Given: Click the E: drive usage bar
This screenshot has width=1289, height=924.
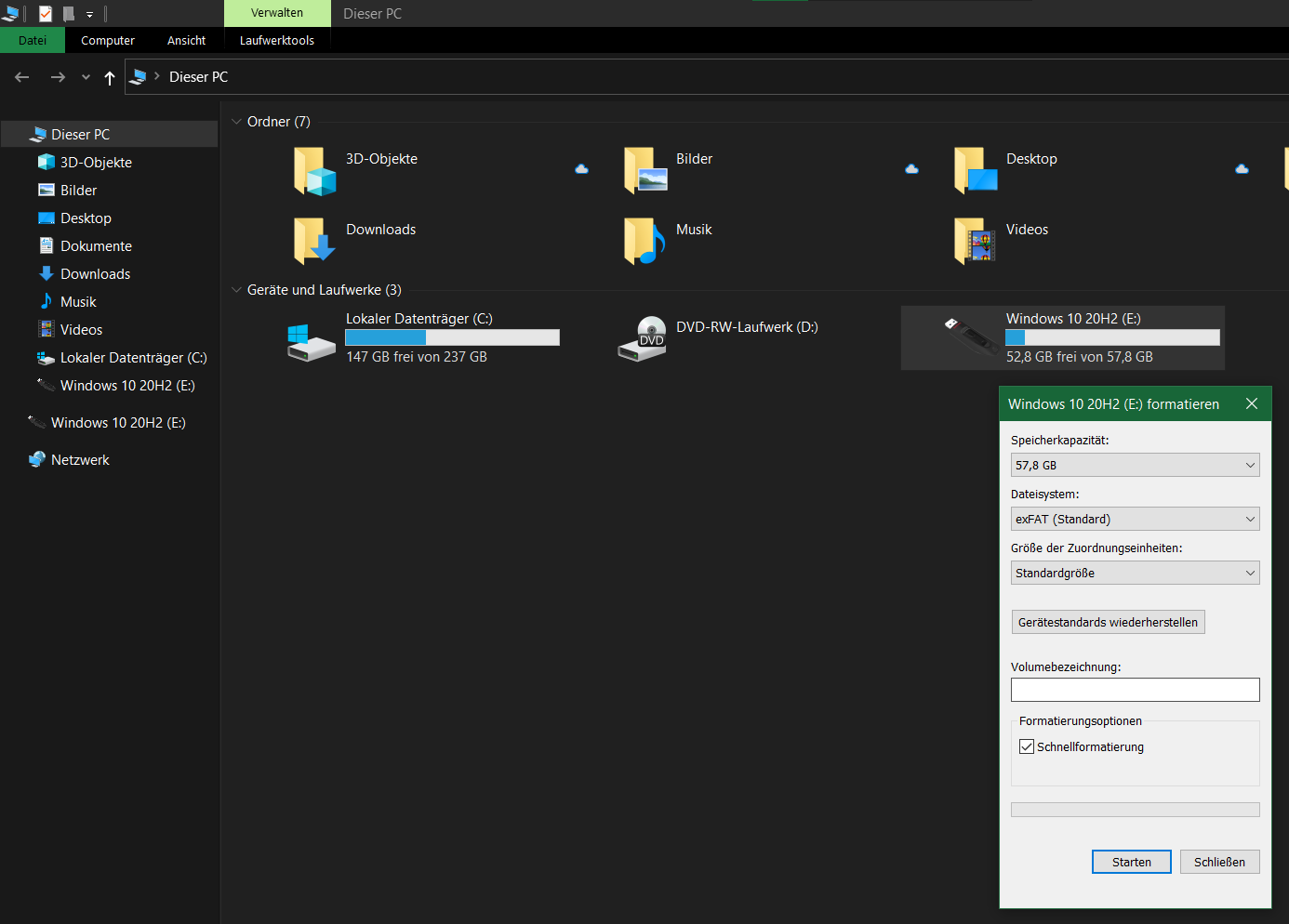Looking at the screenshot, I should click(1112, 337).
